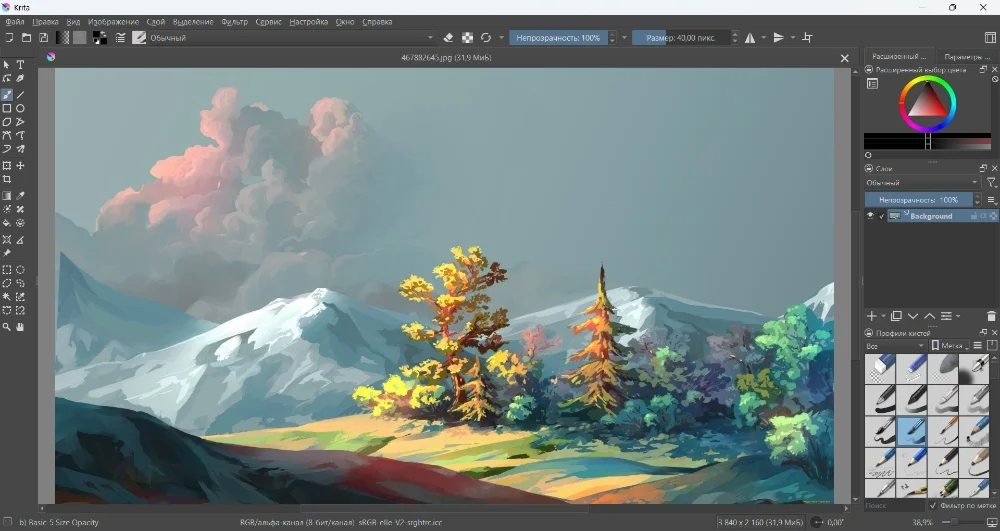The width and height of the screenshot is (1000, 531).
Task: Expand the horizontal mirror options arrow
Action: pyautogui.click(x=763, y=38)
